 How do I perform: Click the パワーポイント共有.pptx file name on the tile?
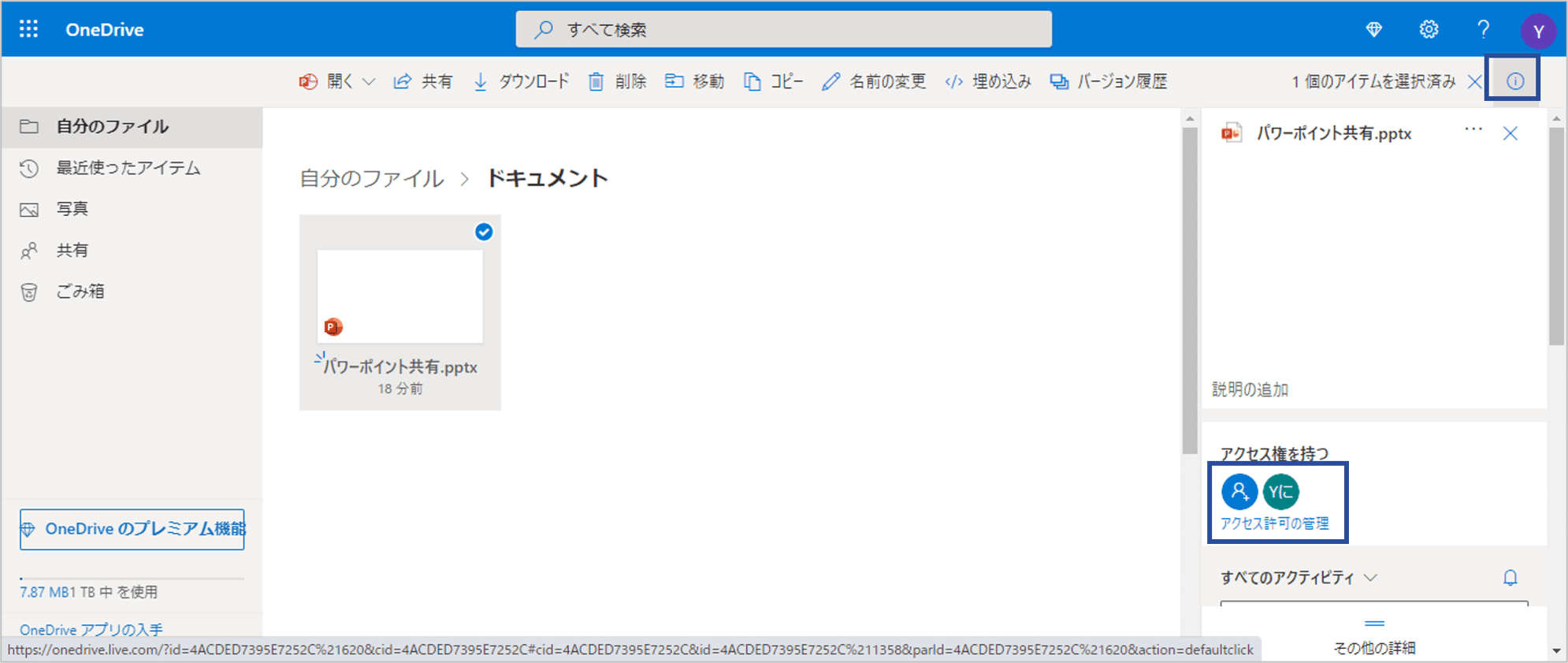[400, 367]
